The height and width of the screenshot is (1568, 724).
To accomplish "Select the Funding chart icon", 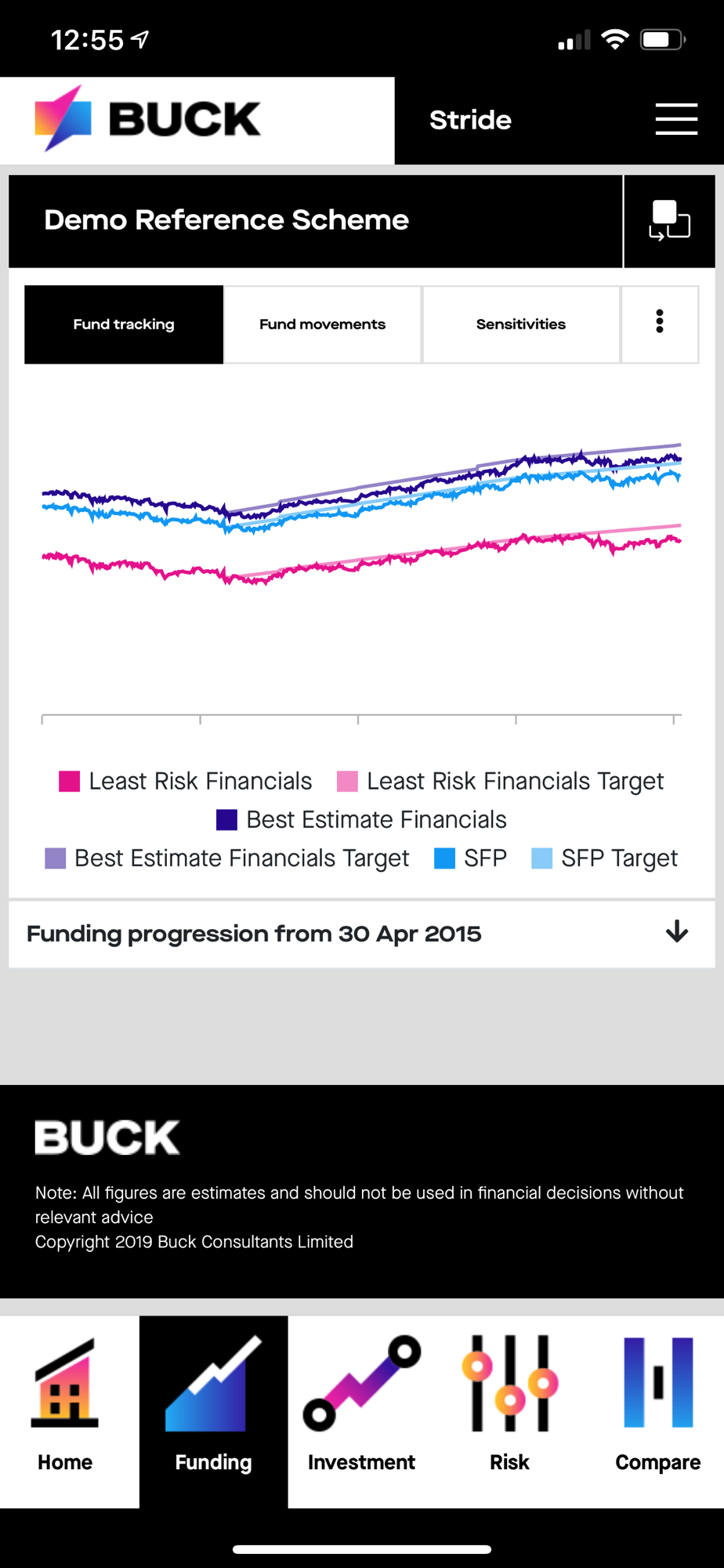I will click(x=213, y=1386).
